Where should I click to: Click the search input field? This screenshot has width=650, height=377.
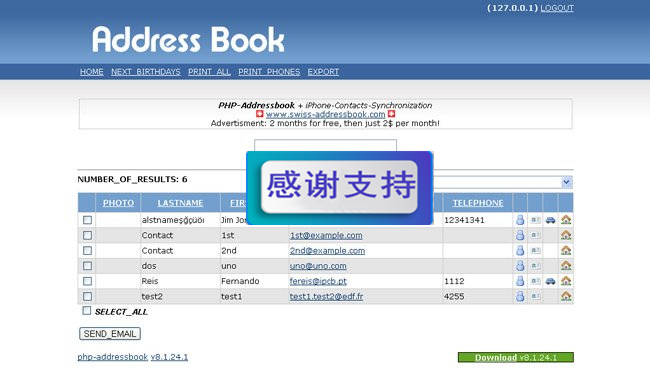325,146
